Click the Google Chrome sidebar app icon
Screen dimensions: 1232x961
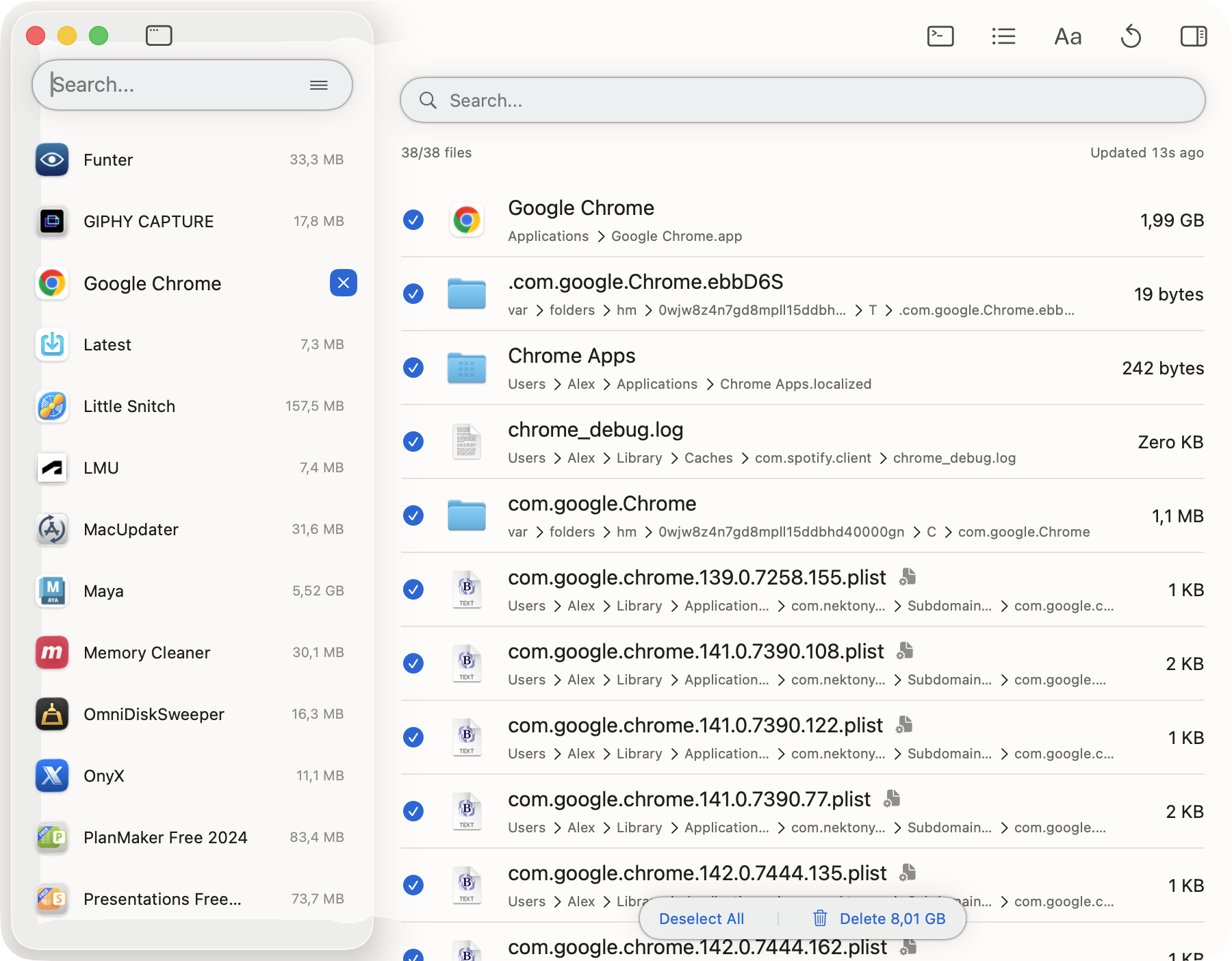click(x=52, y=283)
